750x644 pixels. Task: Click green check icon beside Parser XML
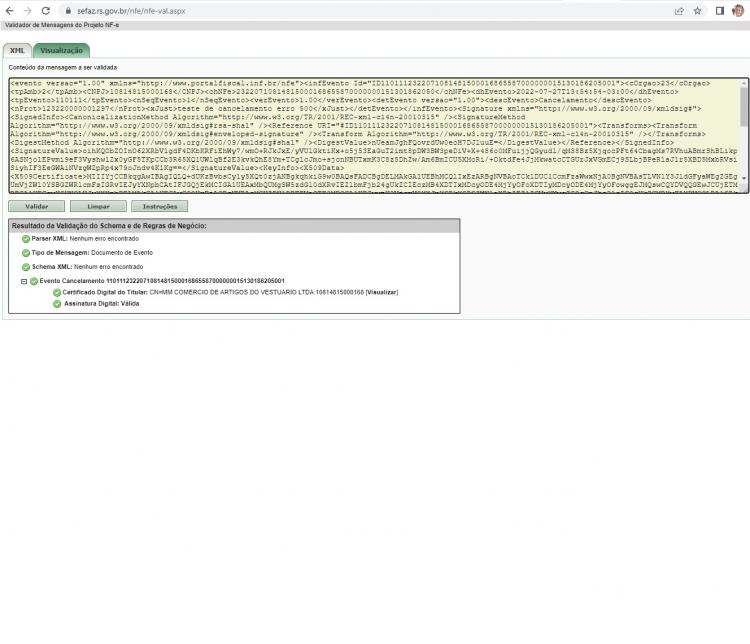(x=26, y=239)
